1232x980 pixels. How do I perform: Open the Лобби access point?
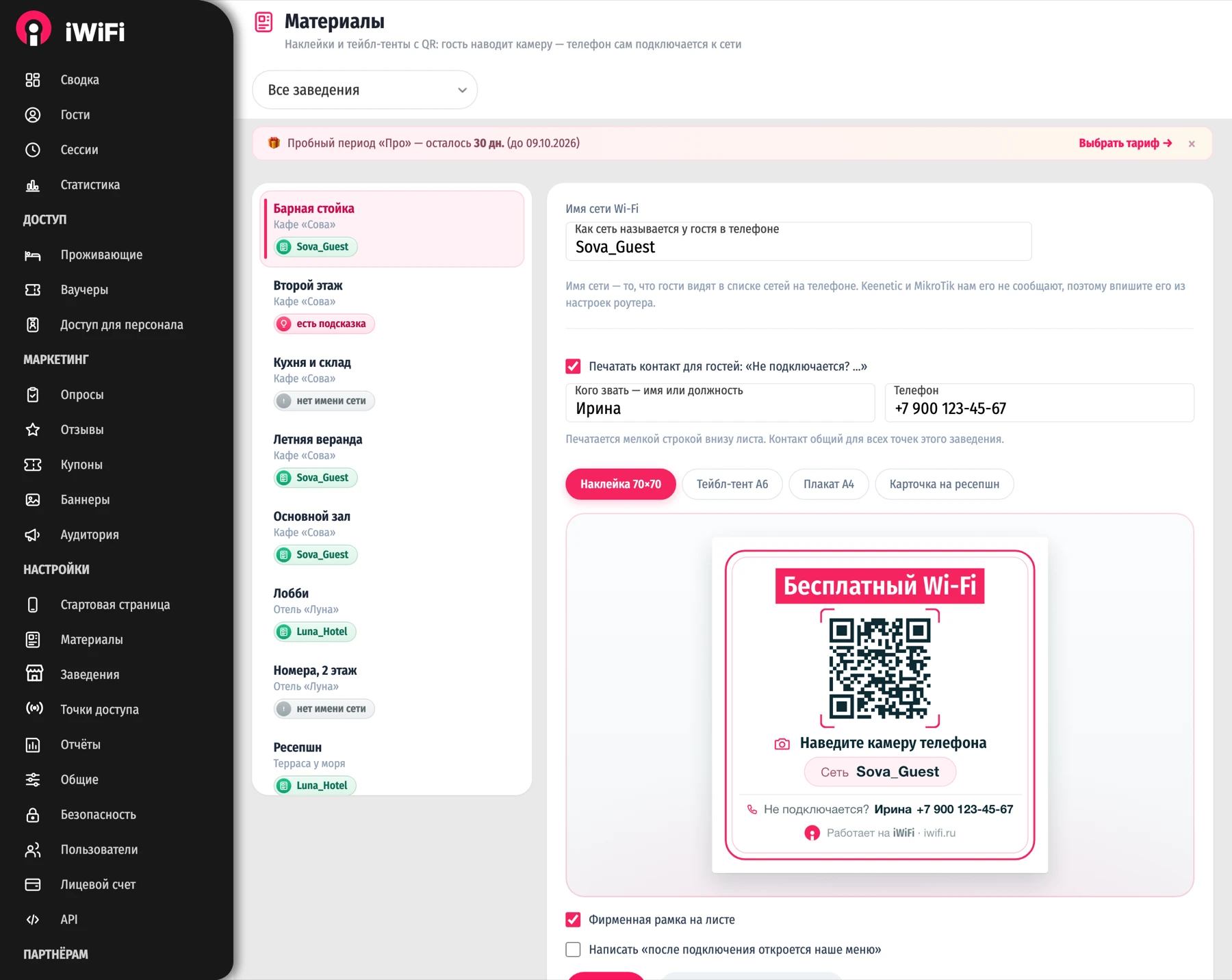click(x=392, y=613)
